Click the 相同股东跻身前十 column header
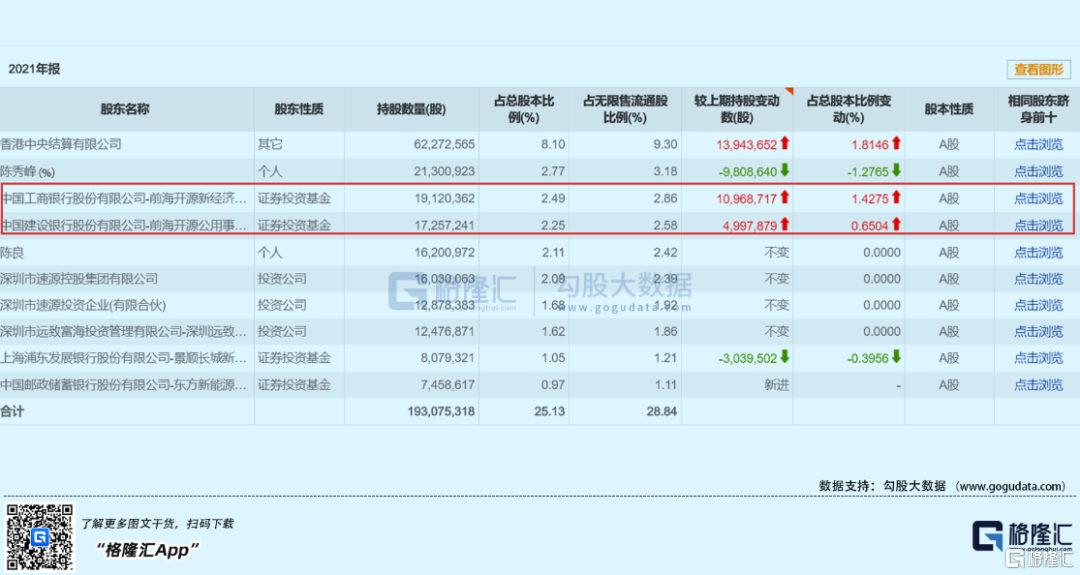Image resolution: width=1080 pixels, height=575 pixels. click(1038, 109)
